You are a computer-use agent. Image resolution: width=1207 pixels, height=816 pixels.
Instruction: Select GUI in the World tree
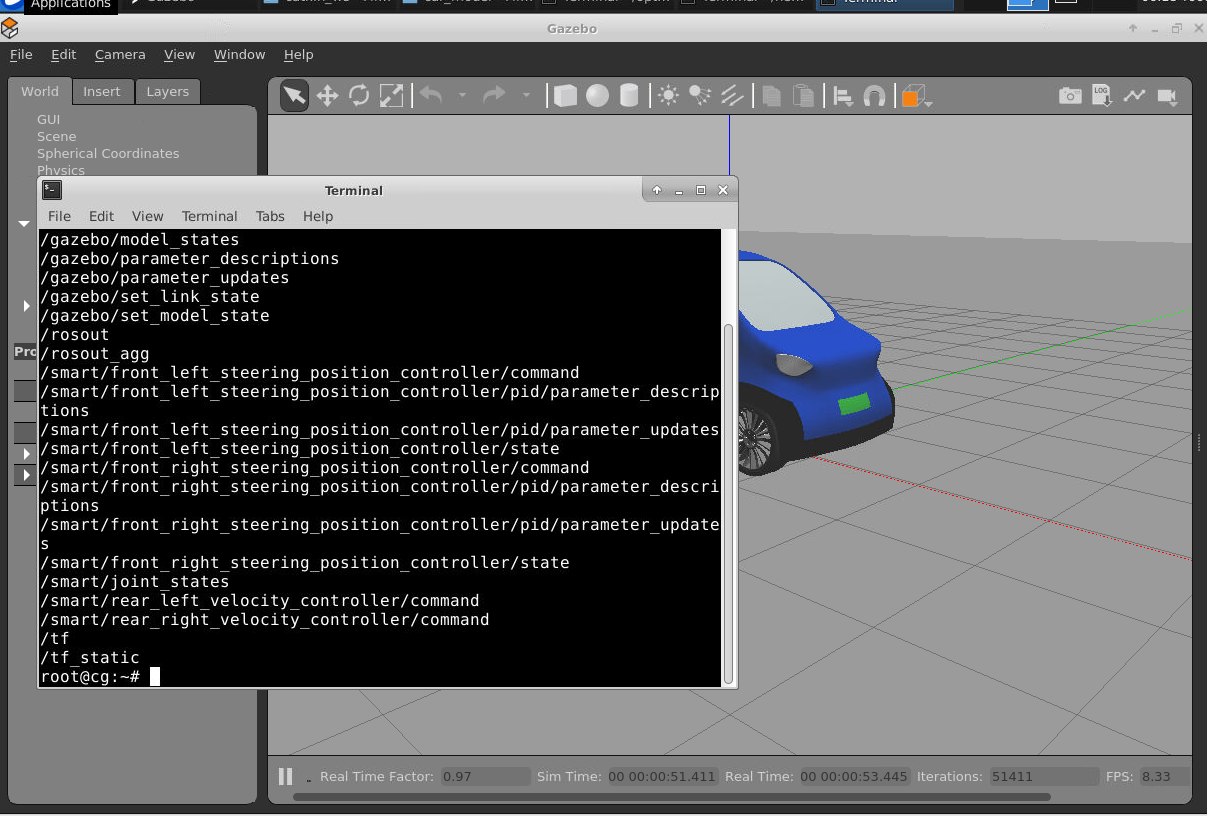pos(48,119)
